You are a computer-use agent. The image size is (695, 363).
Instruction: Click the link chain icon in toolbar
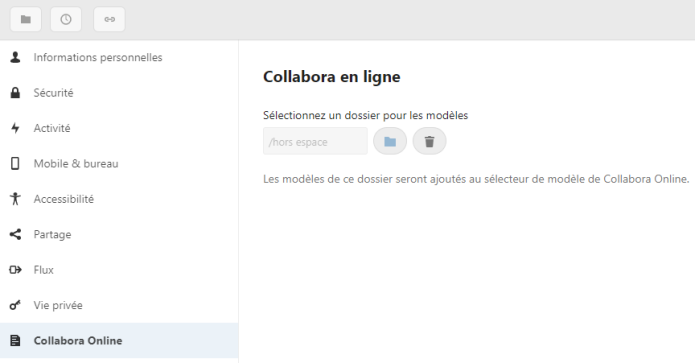pos(109,20)
